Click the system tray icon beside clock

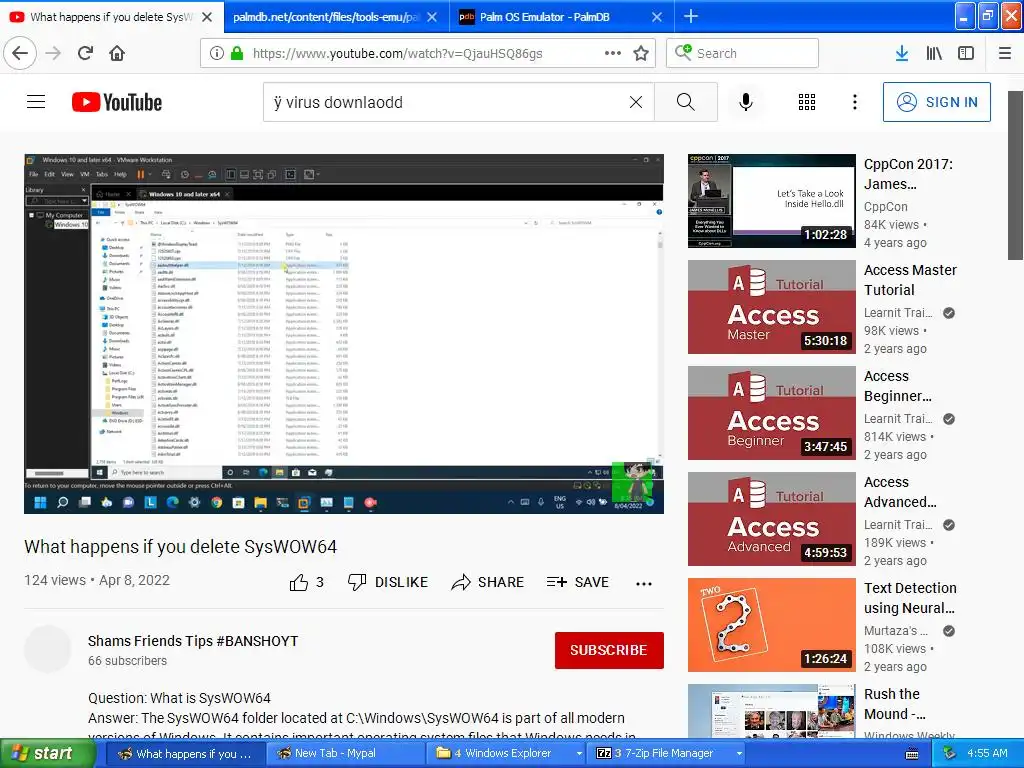pyautogui.click(x=950, y=754)
